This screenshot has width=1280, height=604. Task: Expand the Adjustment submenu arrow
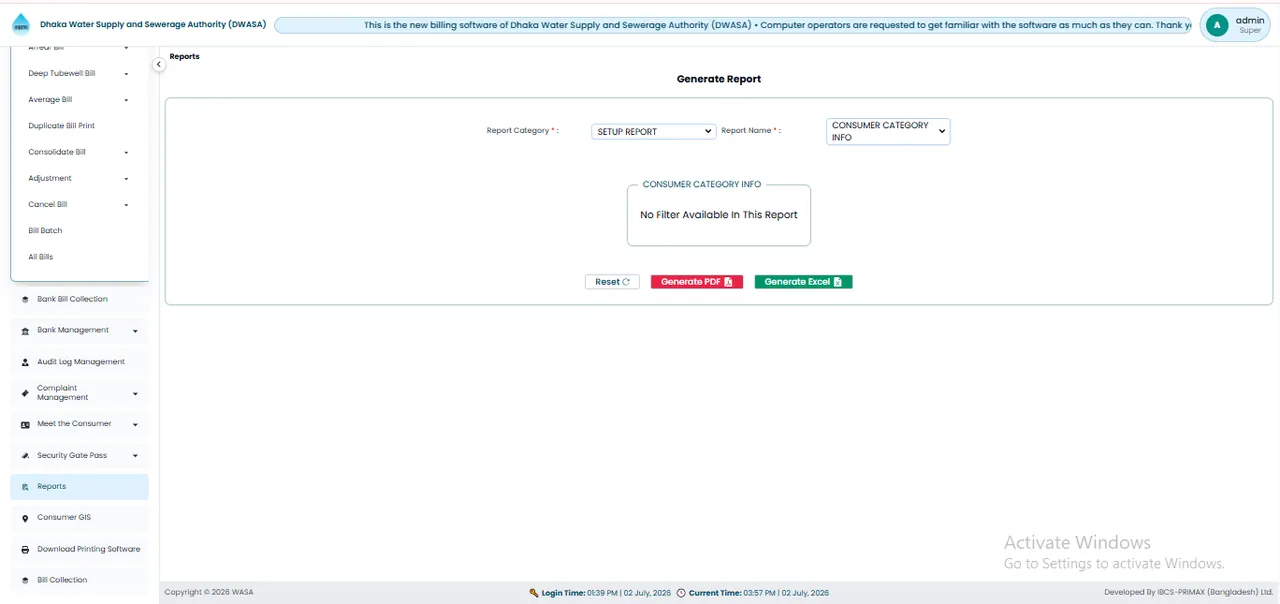[126, 178]
